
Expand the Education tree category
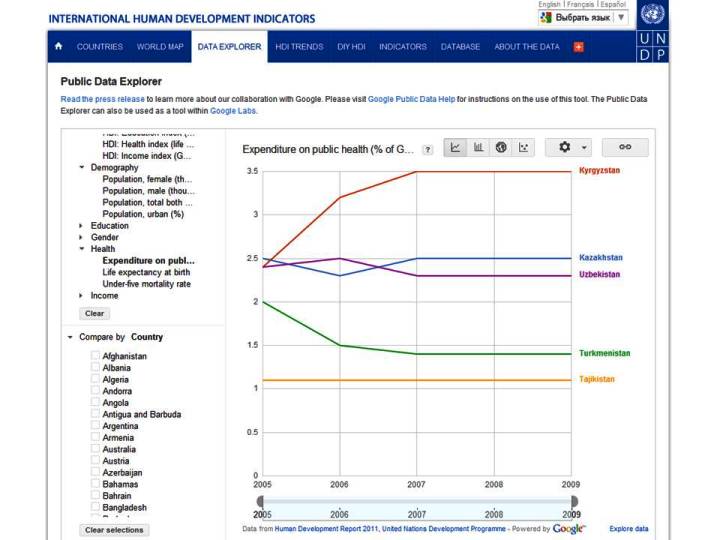coord(81,226)
